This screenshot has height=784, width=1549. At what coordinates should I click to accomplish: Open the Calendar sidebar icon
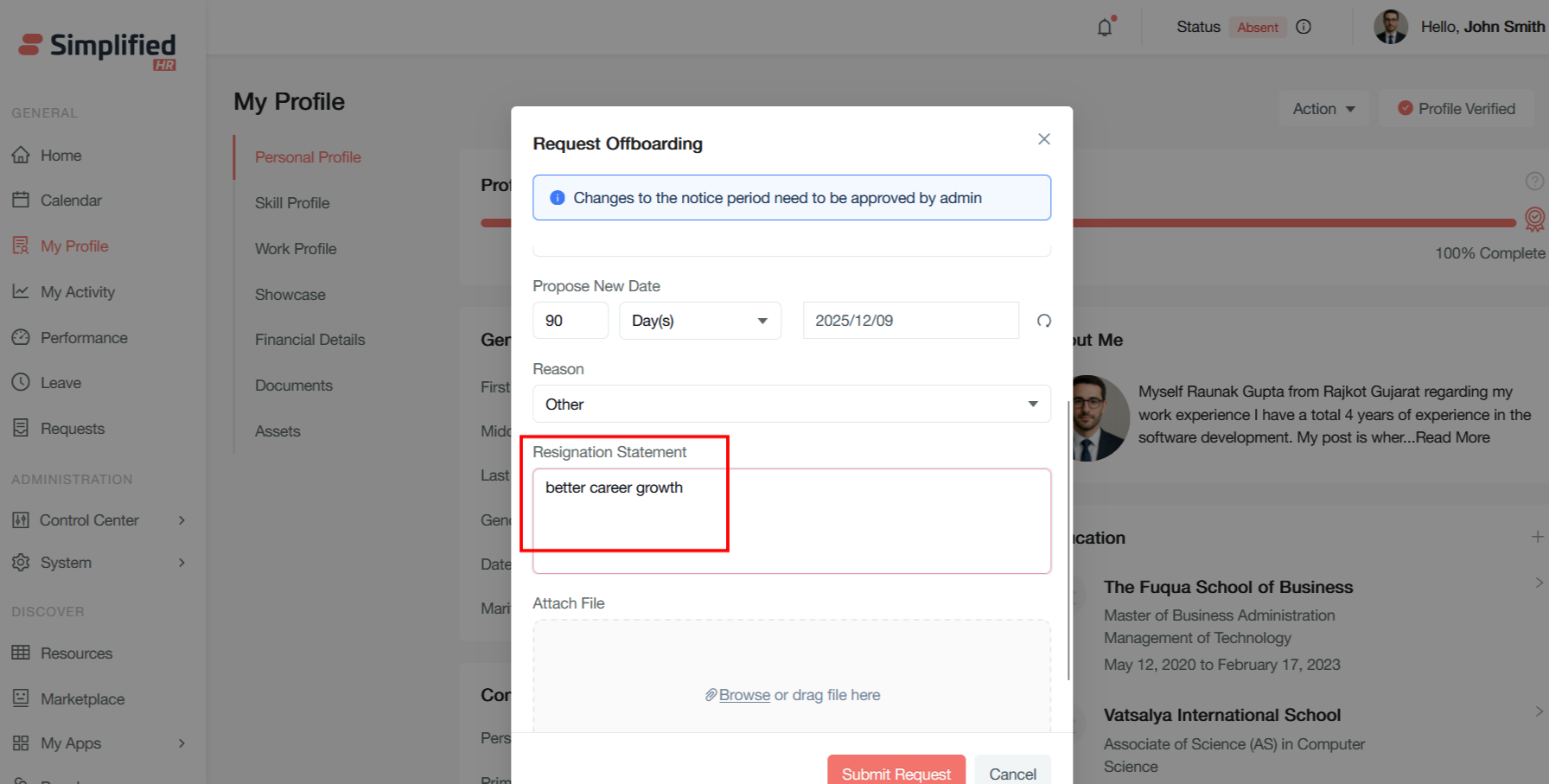(21, 201)
